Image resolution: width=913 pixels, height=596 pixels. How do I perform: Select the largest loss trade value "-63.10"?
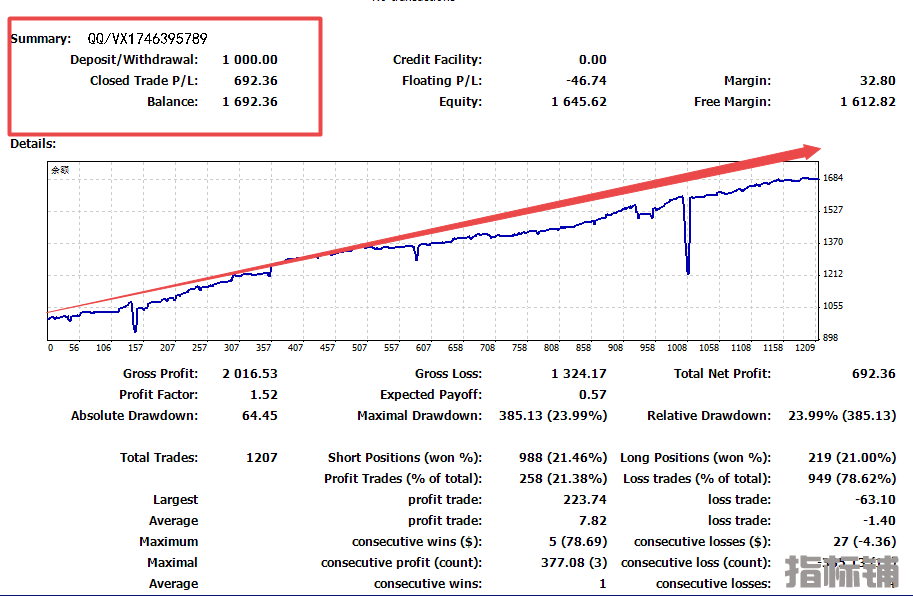point(875,499)
